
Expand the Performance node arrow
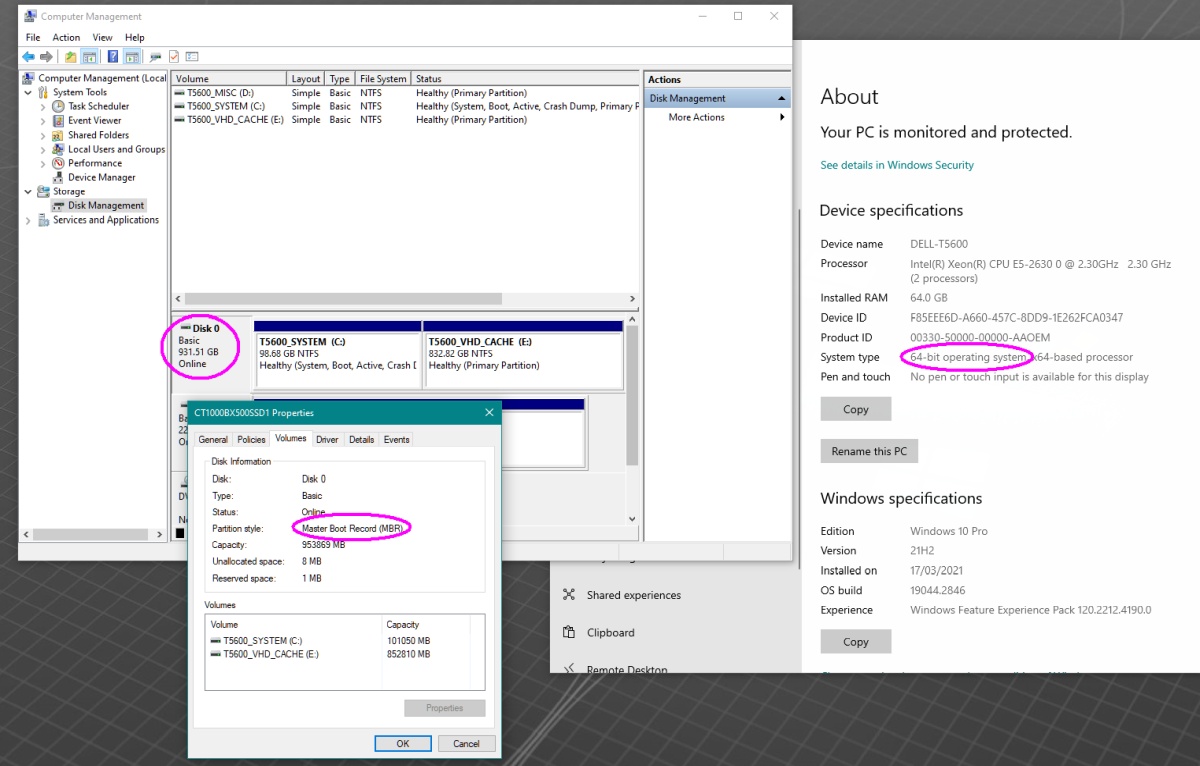tap(43, 163)
